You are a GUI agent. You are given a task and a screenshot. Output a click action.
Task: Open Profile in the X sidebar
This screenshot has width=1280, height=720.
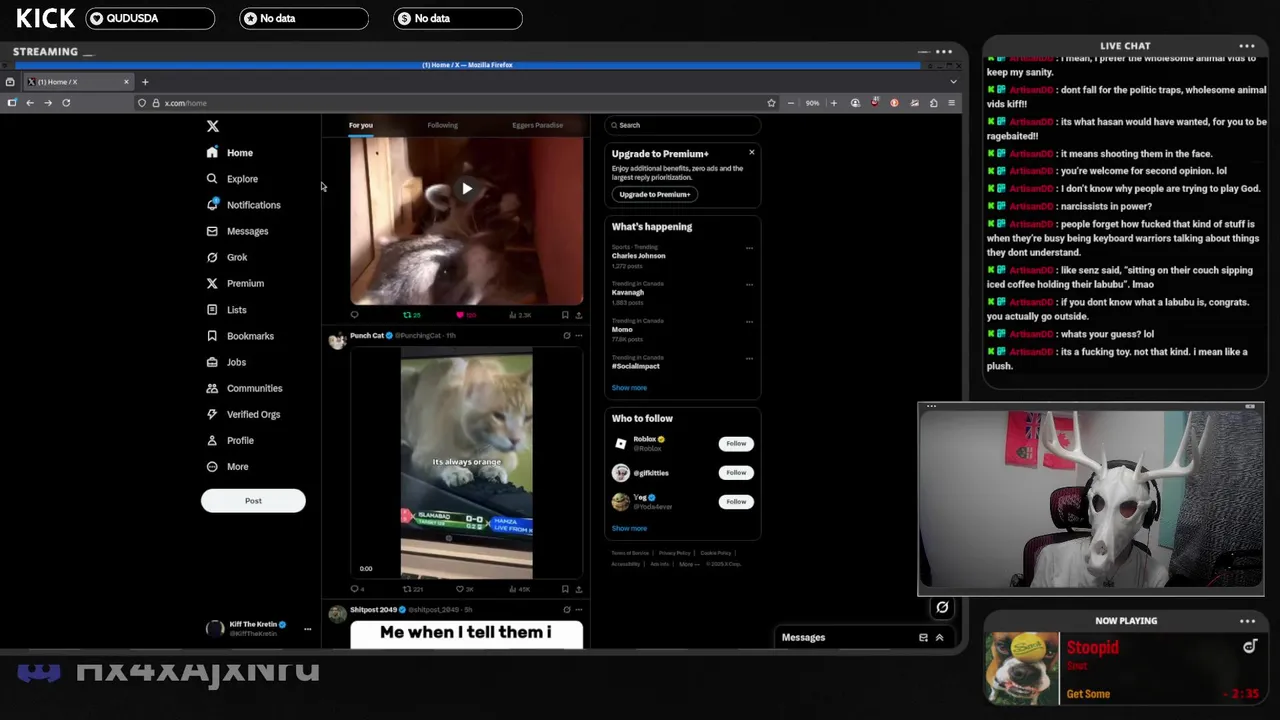pos(230,440)
